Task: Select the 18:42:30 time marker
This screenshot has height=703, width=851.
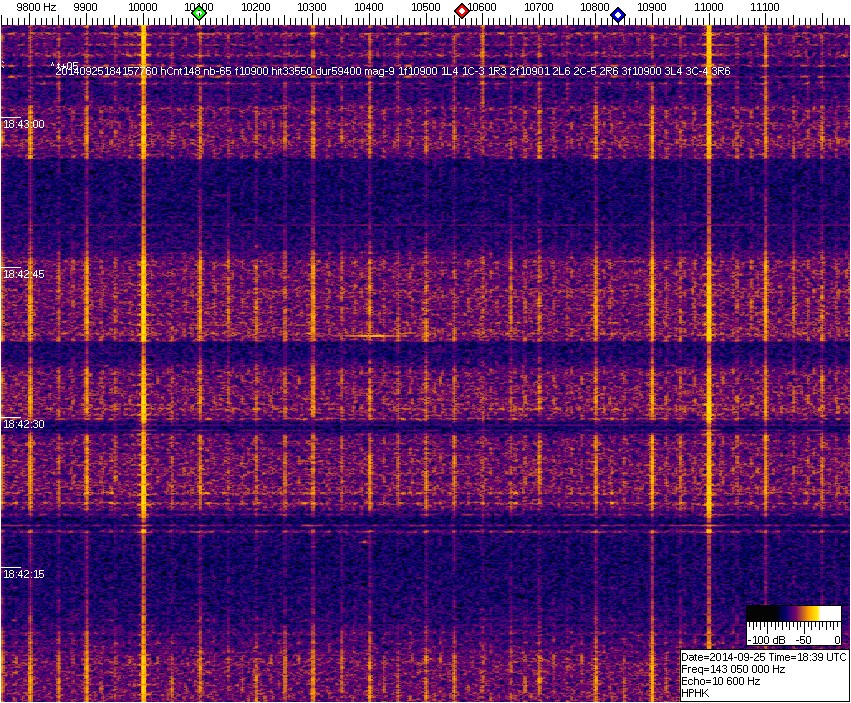Action: point(24,424)
